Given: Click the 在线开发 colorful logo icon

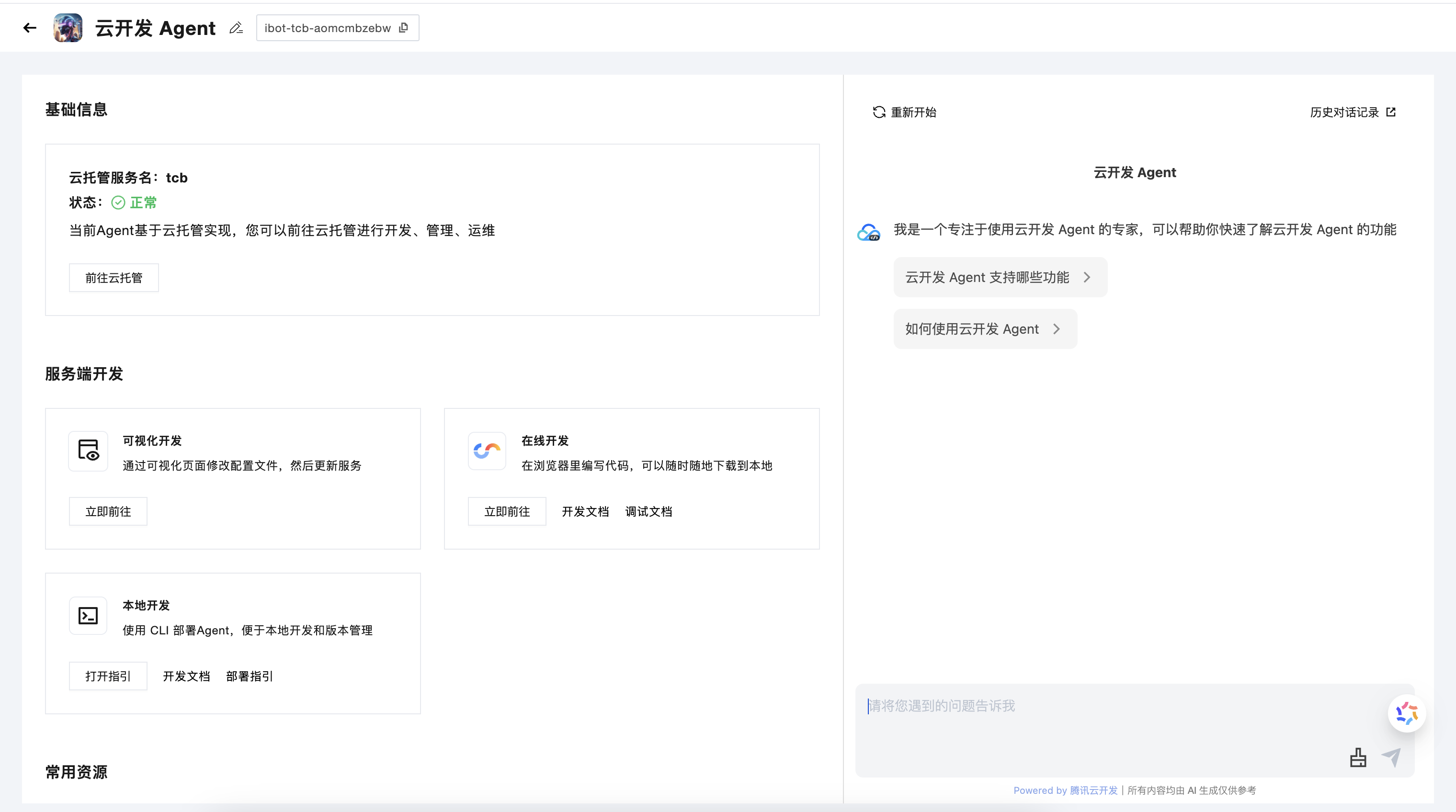Looking at the screenshot, I should pyautogui.click(x=487, y=451).
